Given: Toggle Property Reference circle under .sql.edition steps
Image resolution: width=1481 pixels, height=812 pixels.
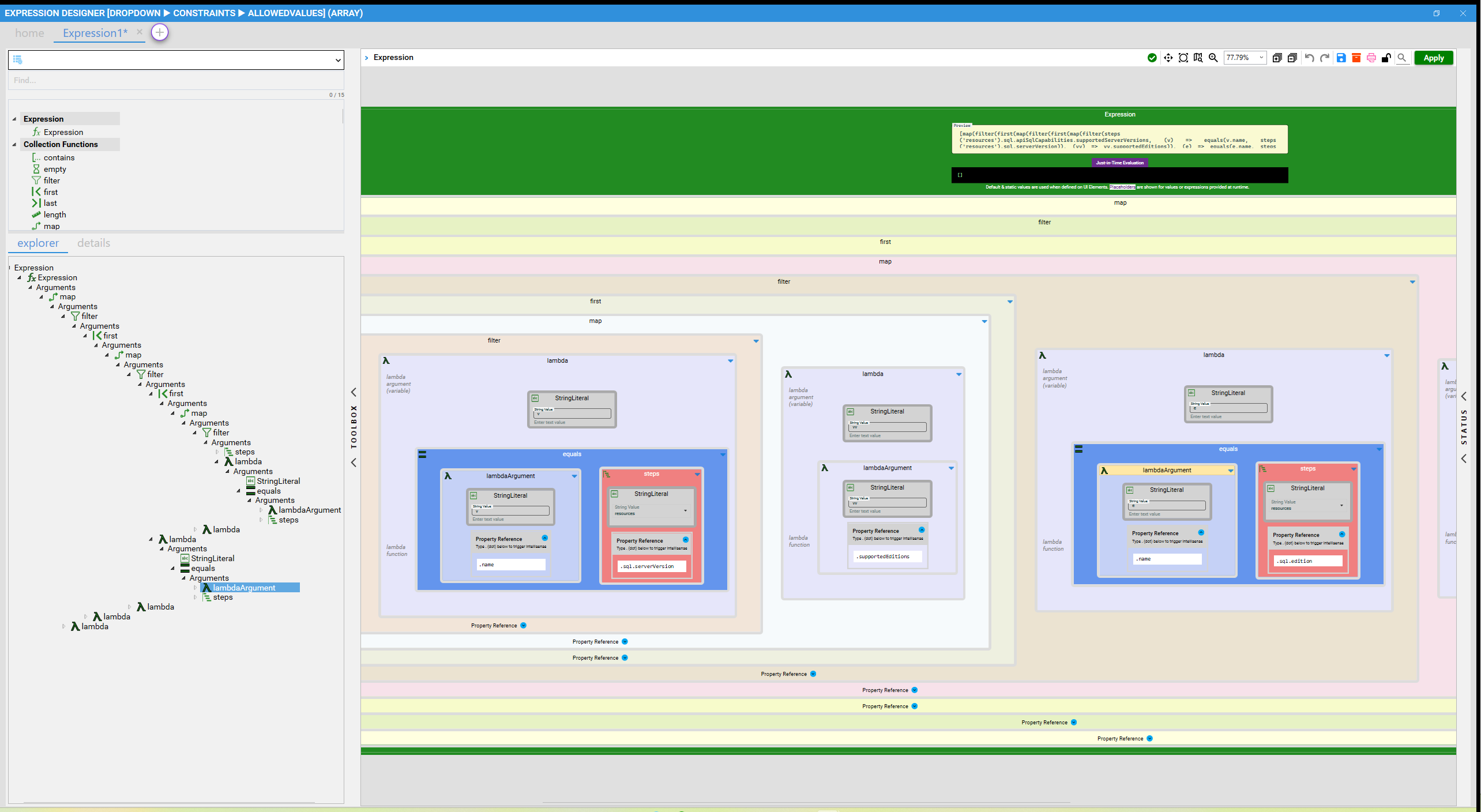Looking at the screenshot, I should [1342, 534].
